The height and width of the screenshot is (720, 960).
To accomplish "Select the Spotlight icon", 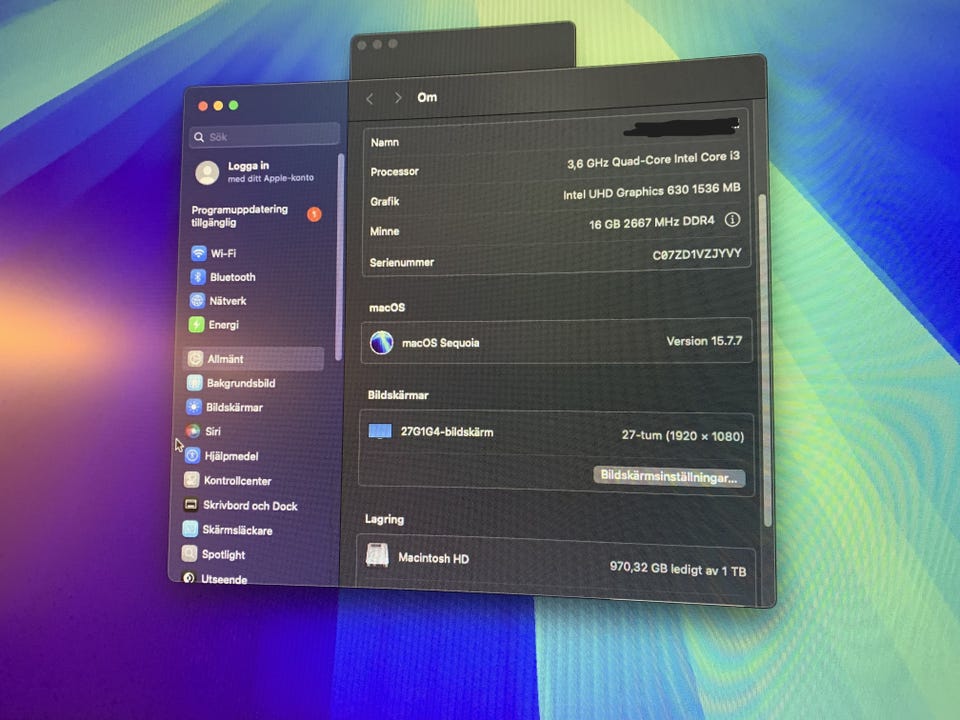I will (x=190, y=554).
